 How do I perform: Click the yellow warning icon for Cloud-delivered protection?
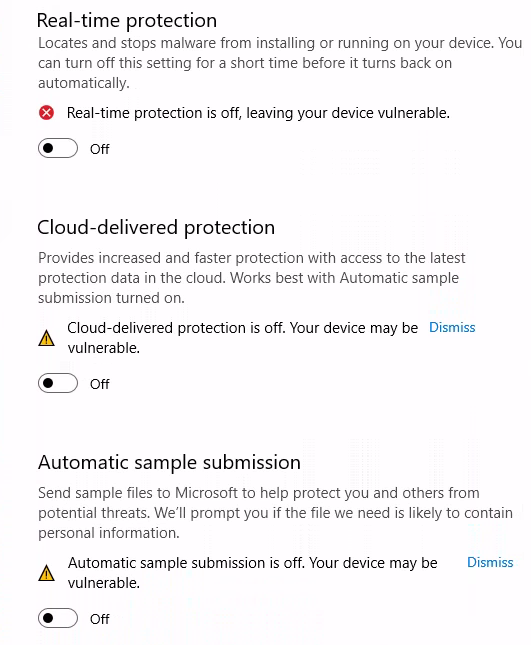(x=46, y=338)
